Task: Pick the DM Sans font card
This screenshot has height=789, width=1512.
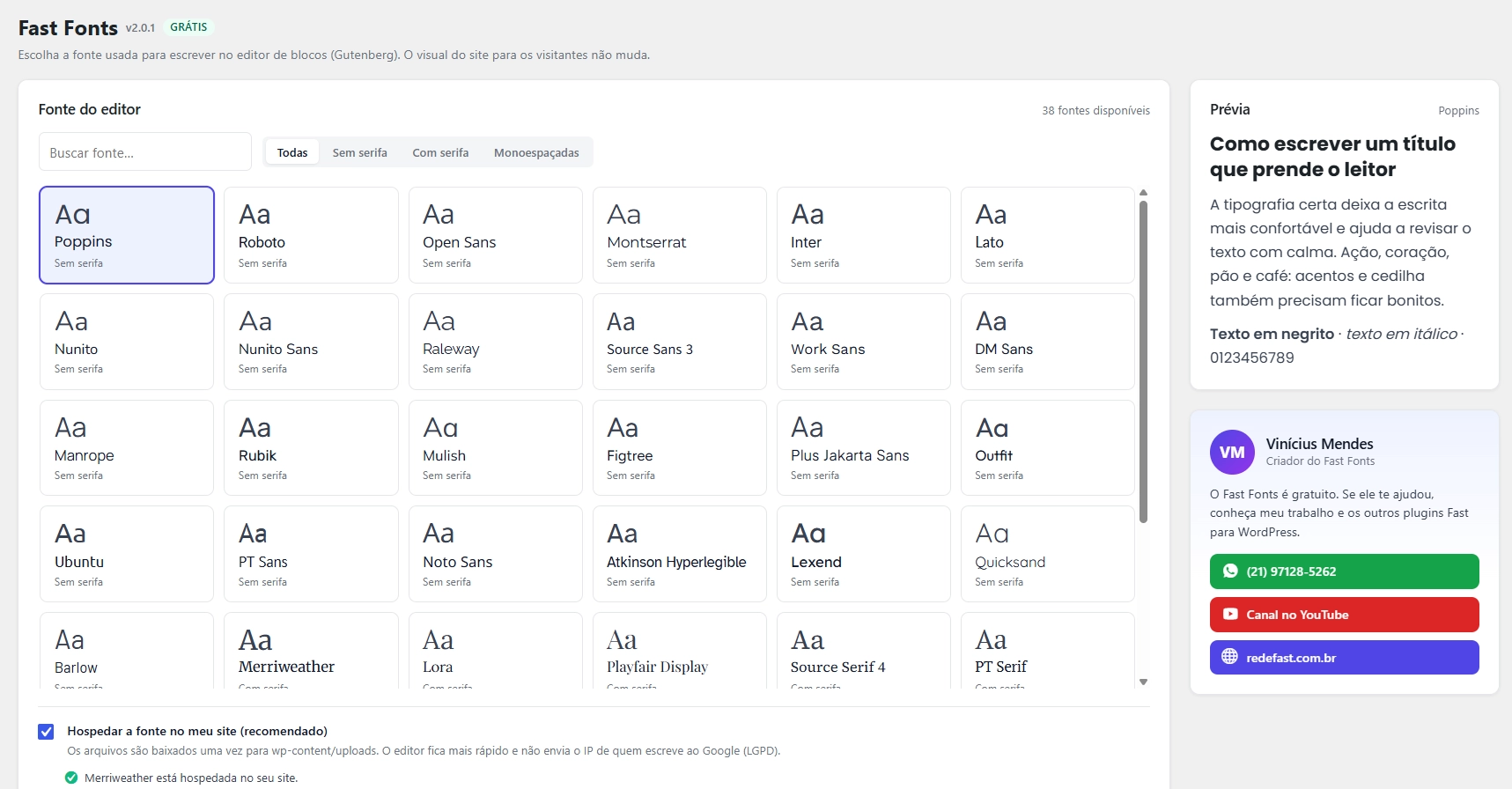Action: point(1047,342)
